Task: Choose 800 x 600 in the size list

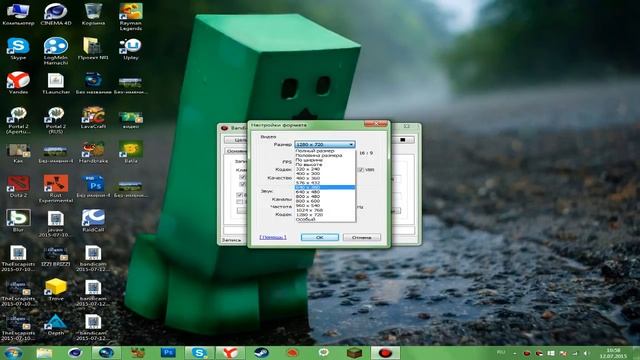Action: pos(325,201)
